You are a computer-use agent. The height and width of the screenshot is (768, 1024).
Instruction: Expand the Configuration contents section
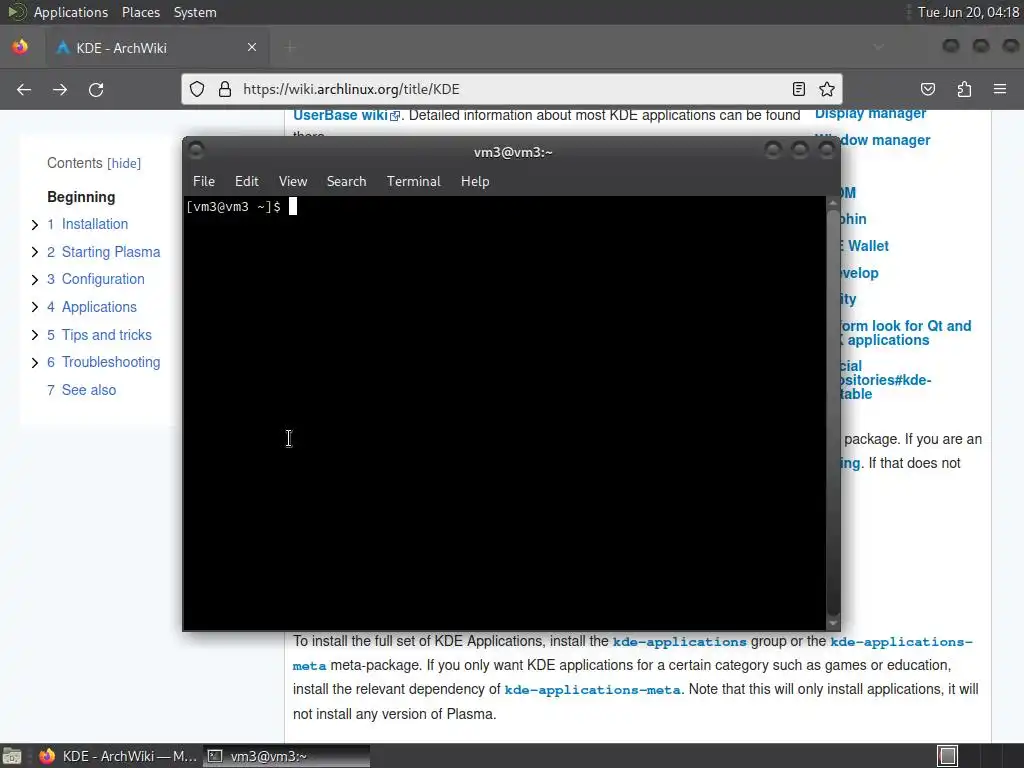coord(35,280)
